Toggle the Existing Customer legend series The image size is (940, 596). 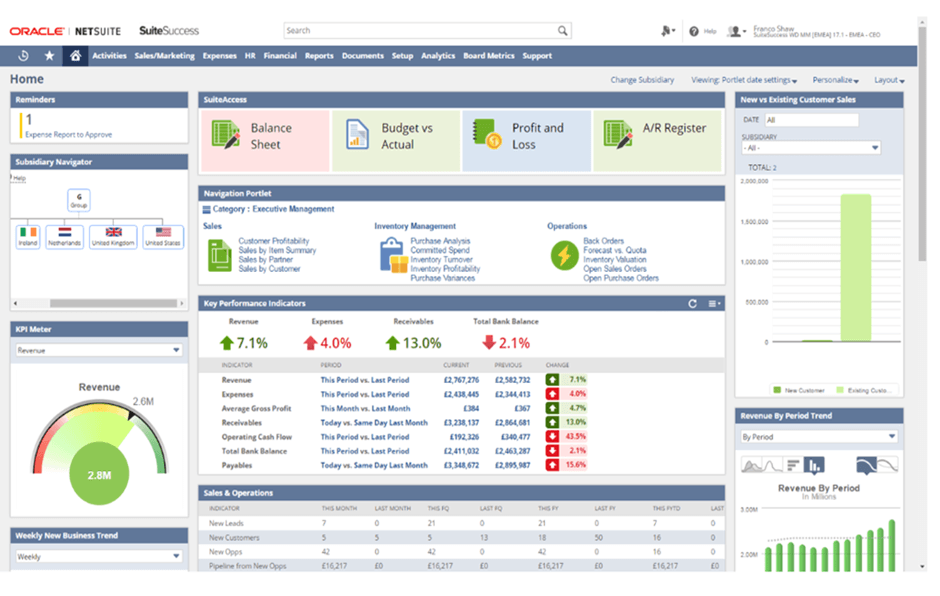pos(863,390)
